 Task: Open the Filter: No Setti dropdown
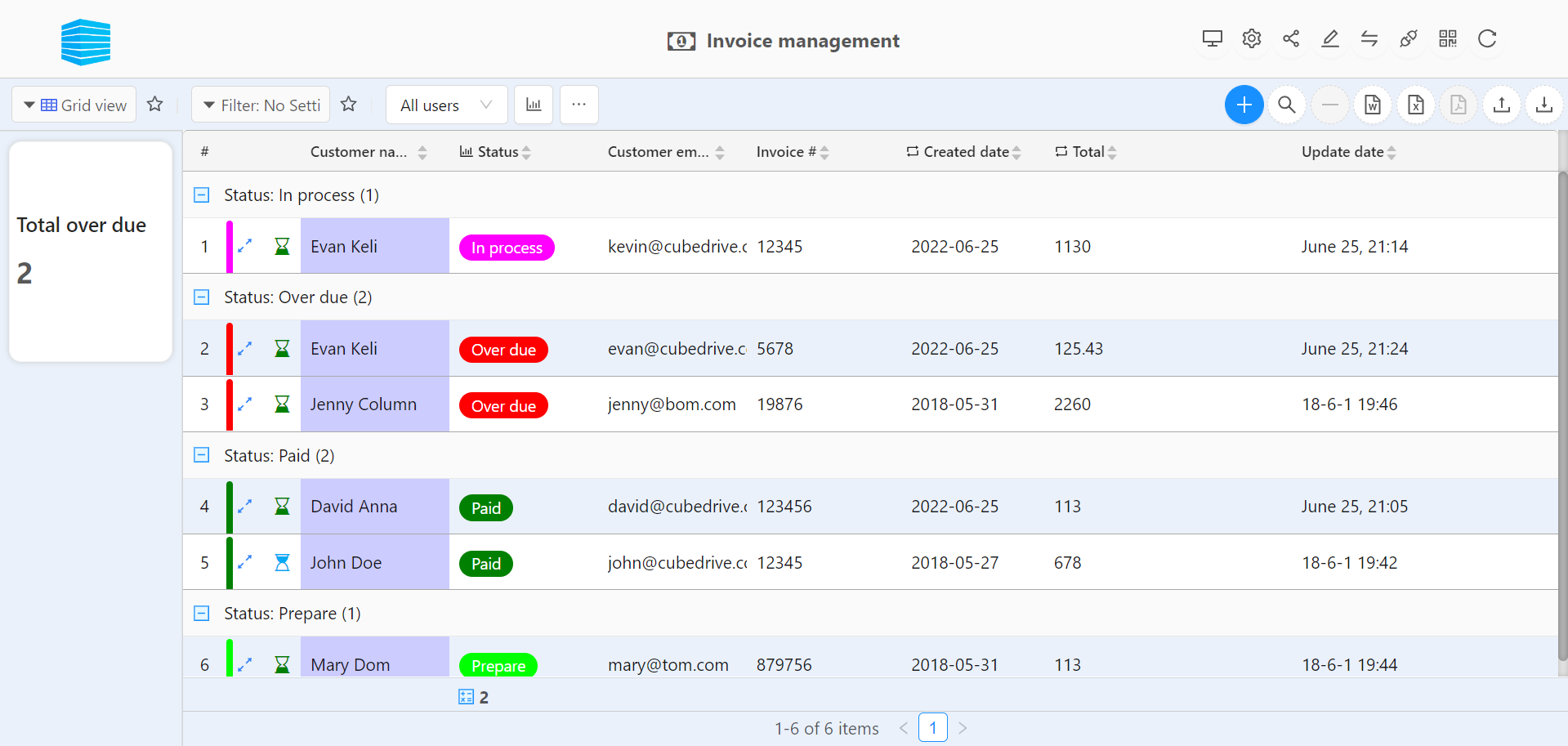click(261, 105)
